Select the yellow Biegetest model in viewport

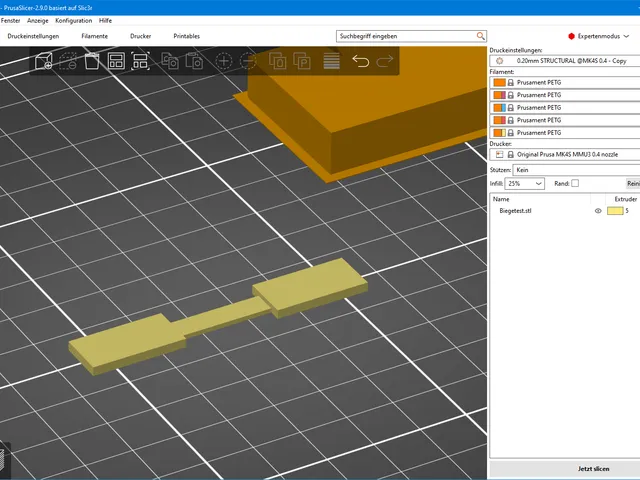tap(218, 316)
